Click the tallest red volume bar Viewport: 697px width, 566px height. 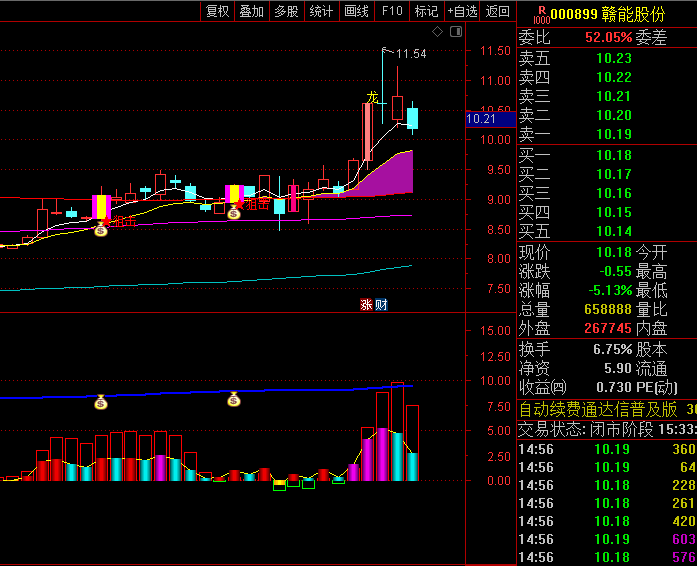pyautogui.click(x=397, y=431)
